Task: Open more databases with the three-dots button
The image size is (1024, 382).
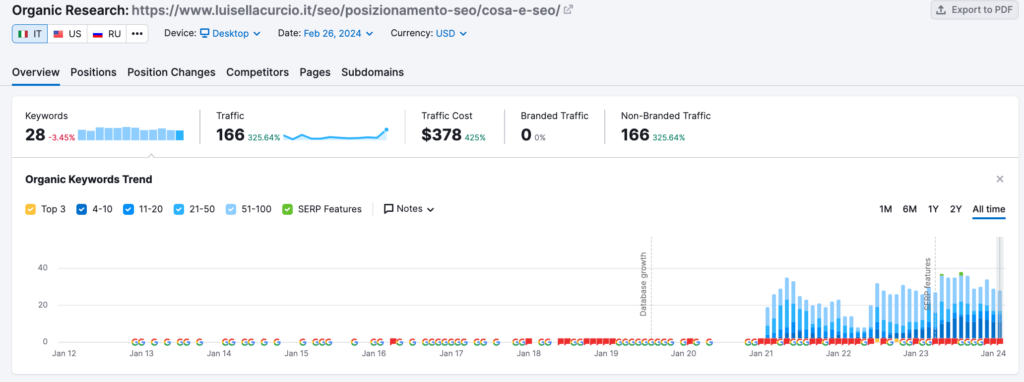Action: pos(136,34)
